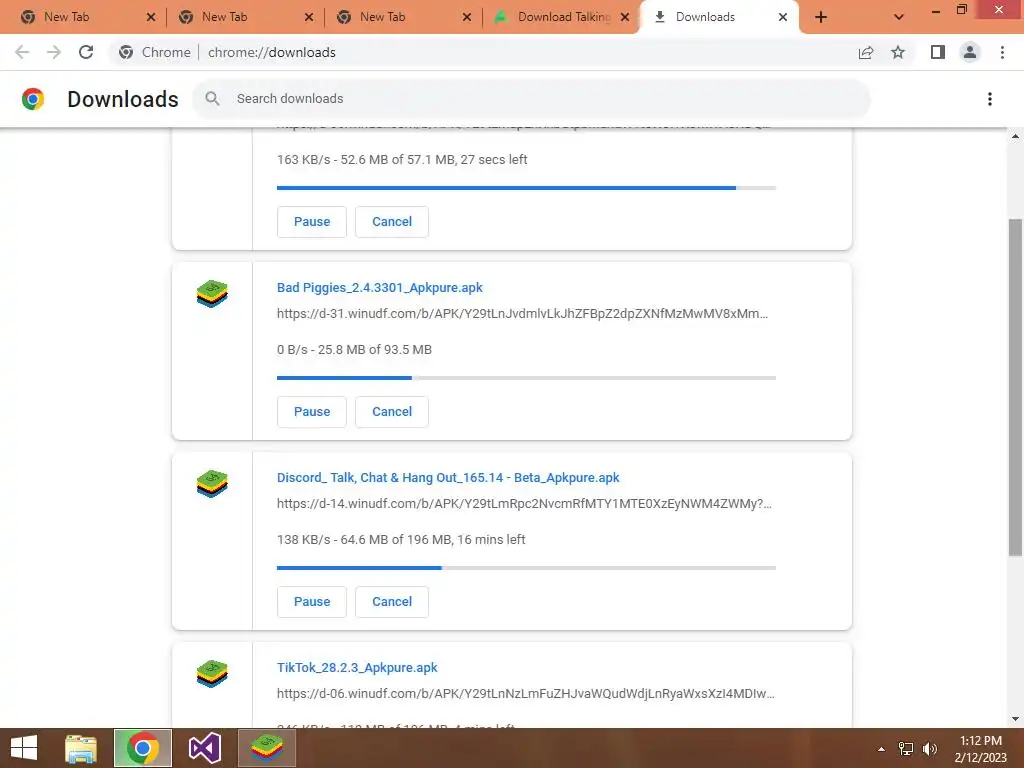The image size is (1024, 768).
Task: Pause the 57.1 MB download
Action: point(312,221)
